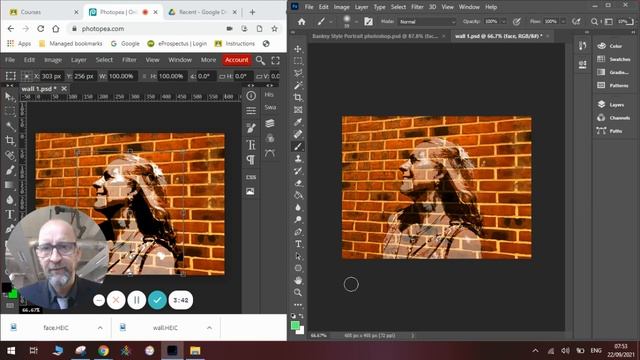640x360 pixels.
Task: Open Managed bookmarks folder
Action: pyautogui.click(x=70, y=44)
